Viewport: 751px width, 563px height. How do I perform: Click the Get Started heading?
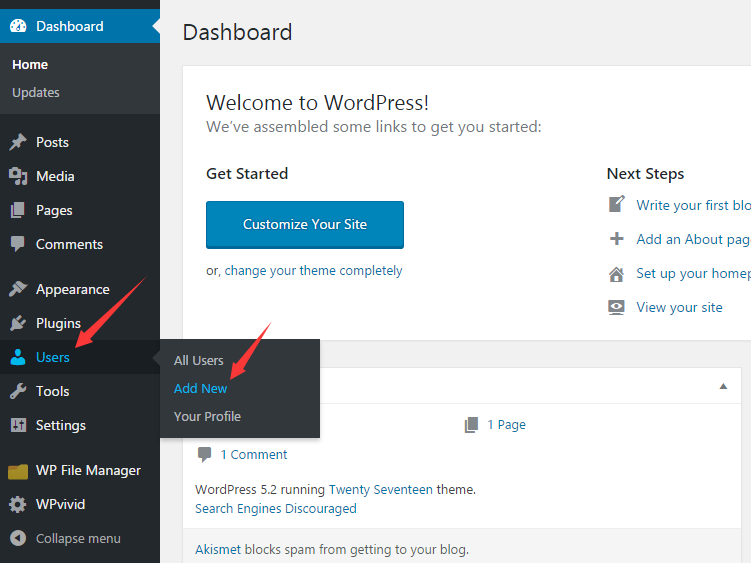click(x=247, y=173)
